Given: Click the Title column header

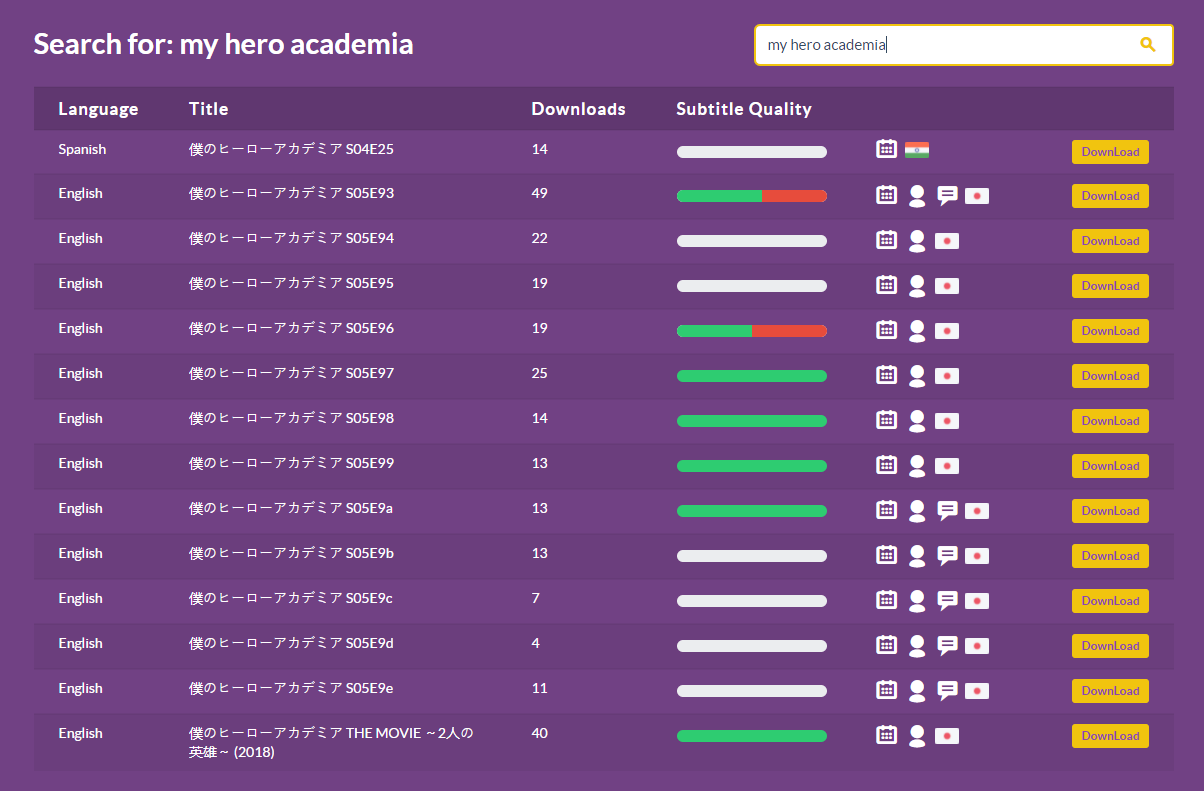Looking at the screenshot, I should (209, 109).
